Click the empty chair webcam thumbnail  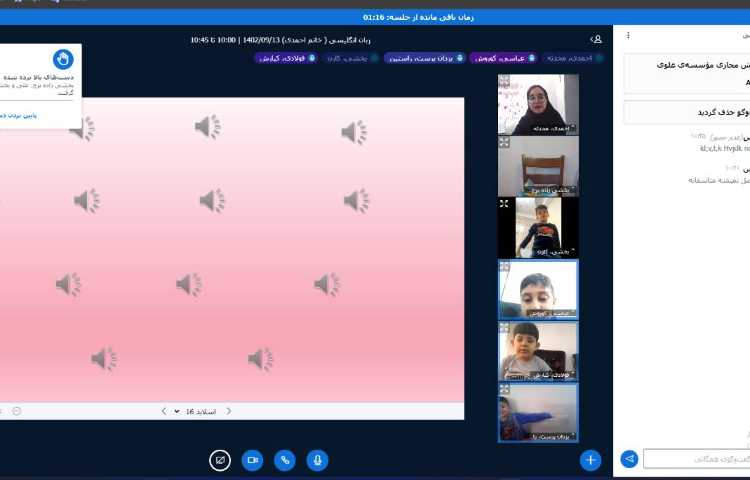[538, 166]
